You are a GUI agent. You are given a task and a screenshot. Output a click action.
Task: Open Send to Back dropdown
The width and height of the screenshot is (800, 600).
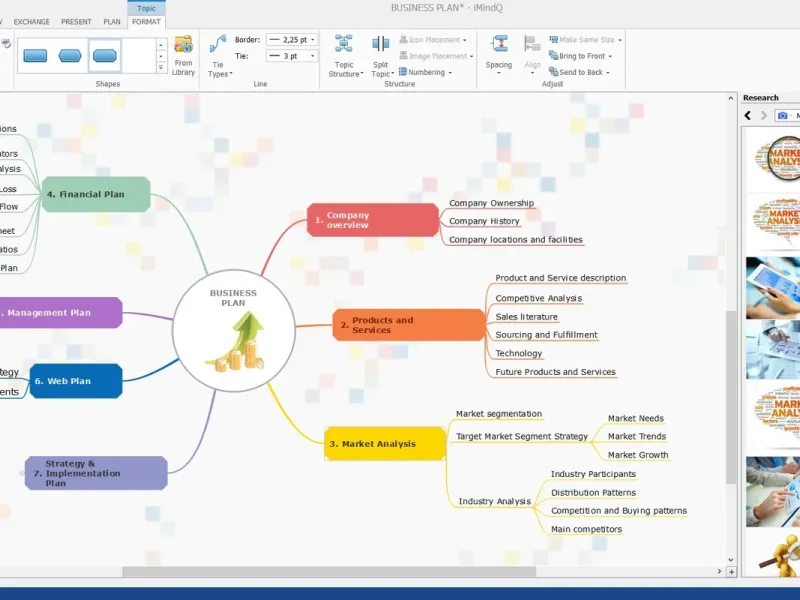579,72
